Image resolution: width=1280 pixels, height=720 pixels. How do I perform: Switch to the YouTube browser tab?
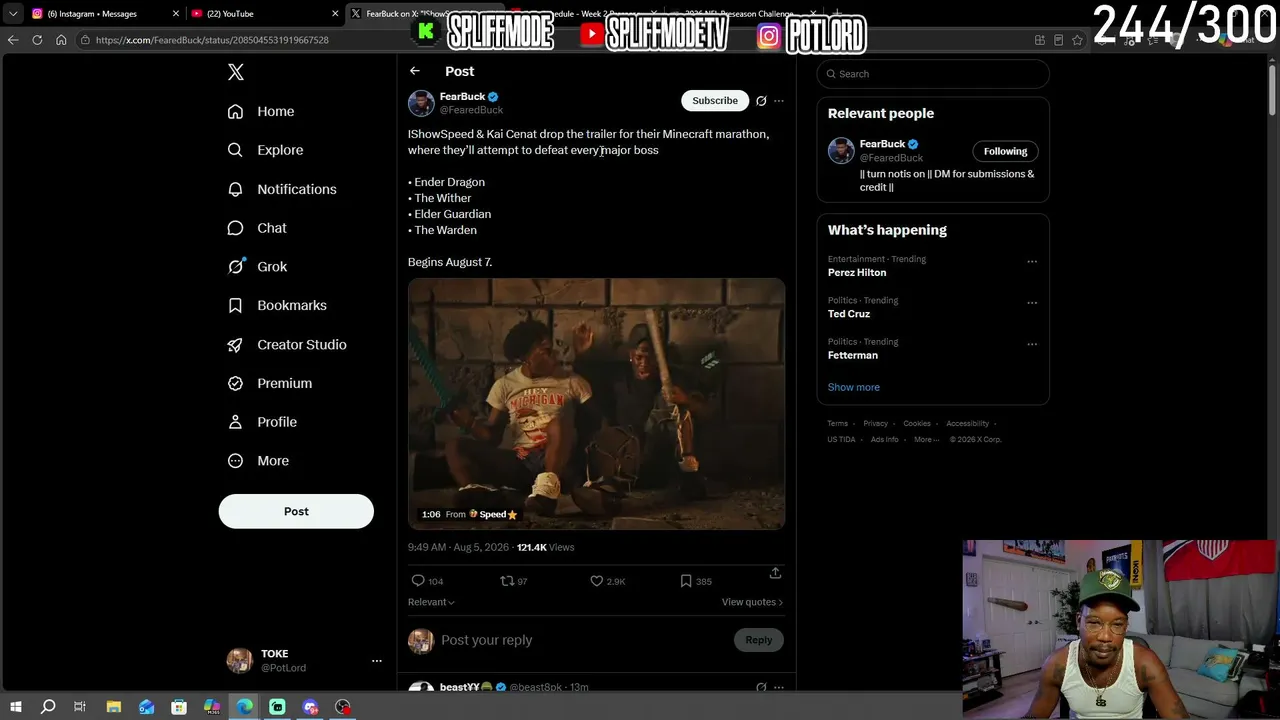262,14
